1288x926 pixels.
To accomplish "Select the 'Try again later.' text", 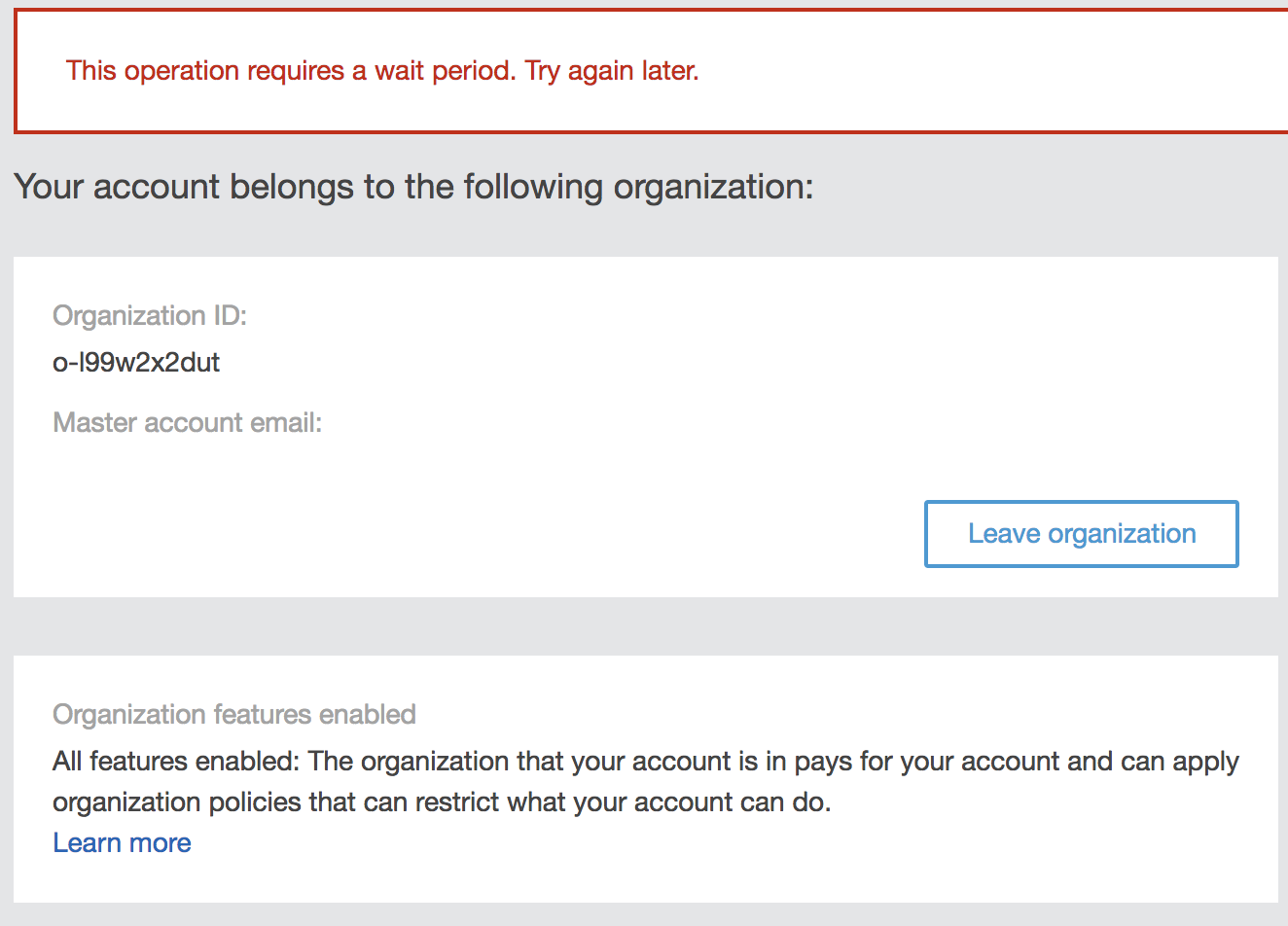I will click(x=612, y=71).
